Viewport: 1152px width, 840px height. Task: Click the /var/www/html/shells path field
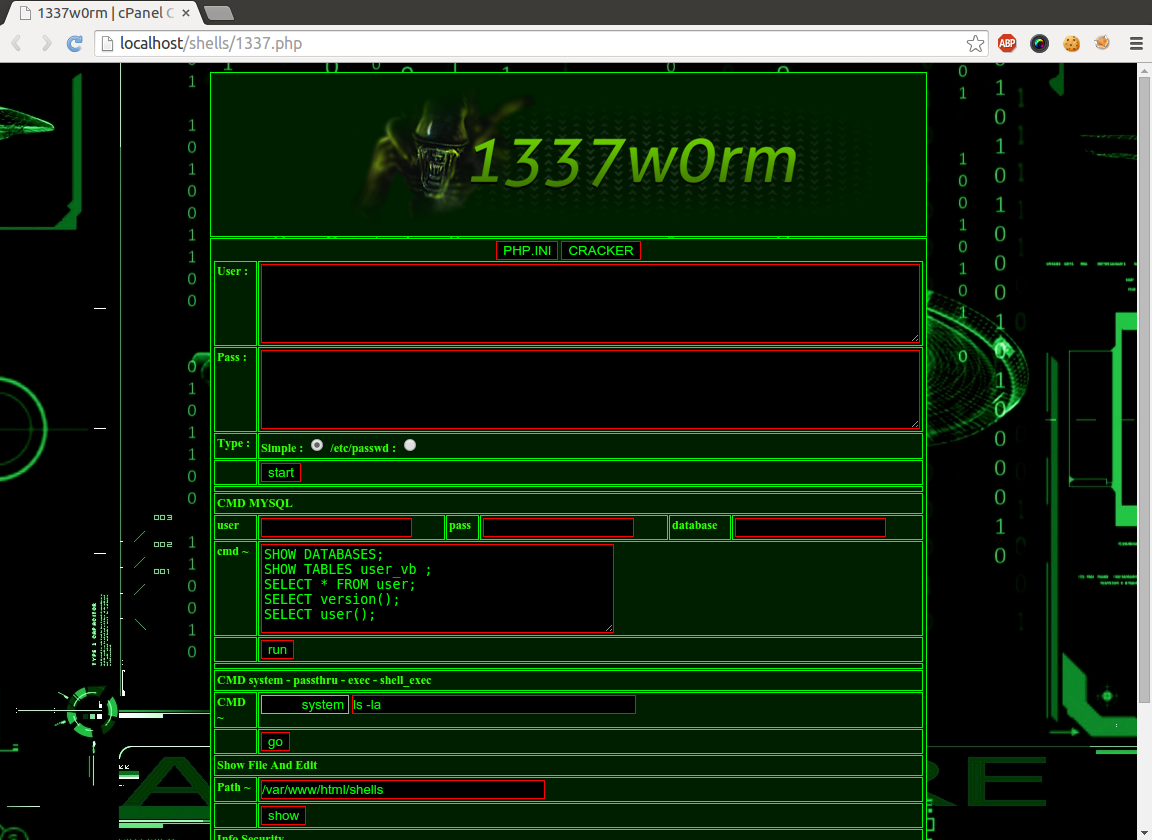coord(403,789)
